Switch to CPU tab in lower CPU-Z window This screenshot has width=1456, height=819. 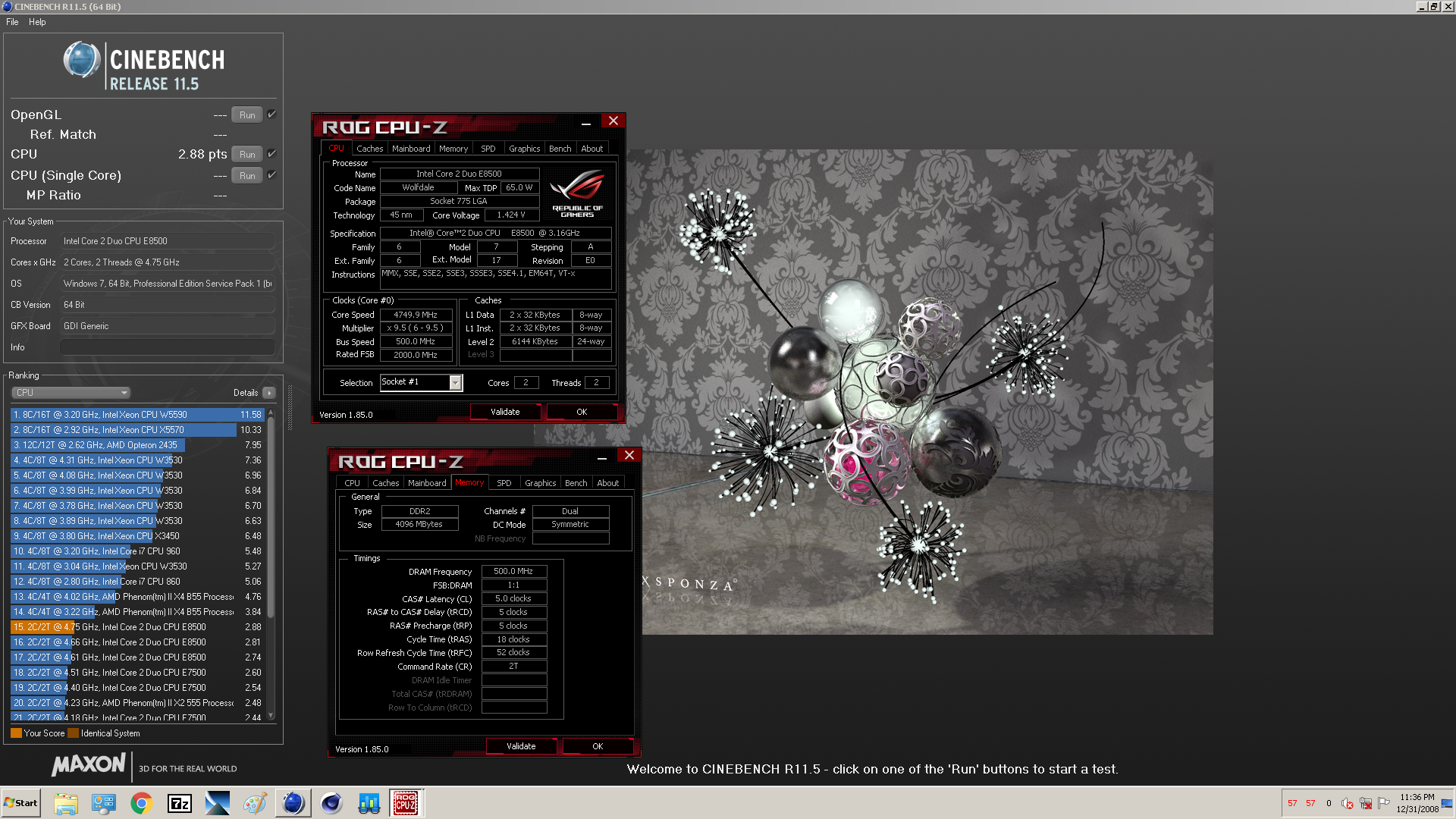tap(353, 483)
